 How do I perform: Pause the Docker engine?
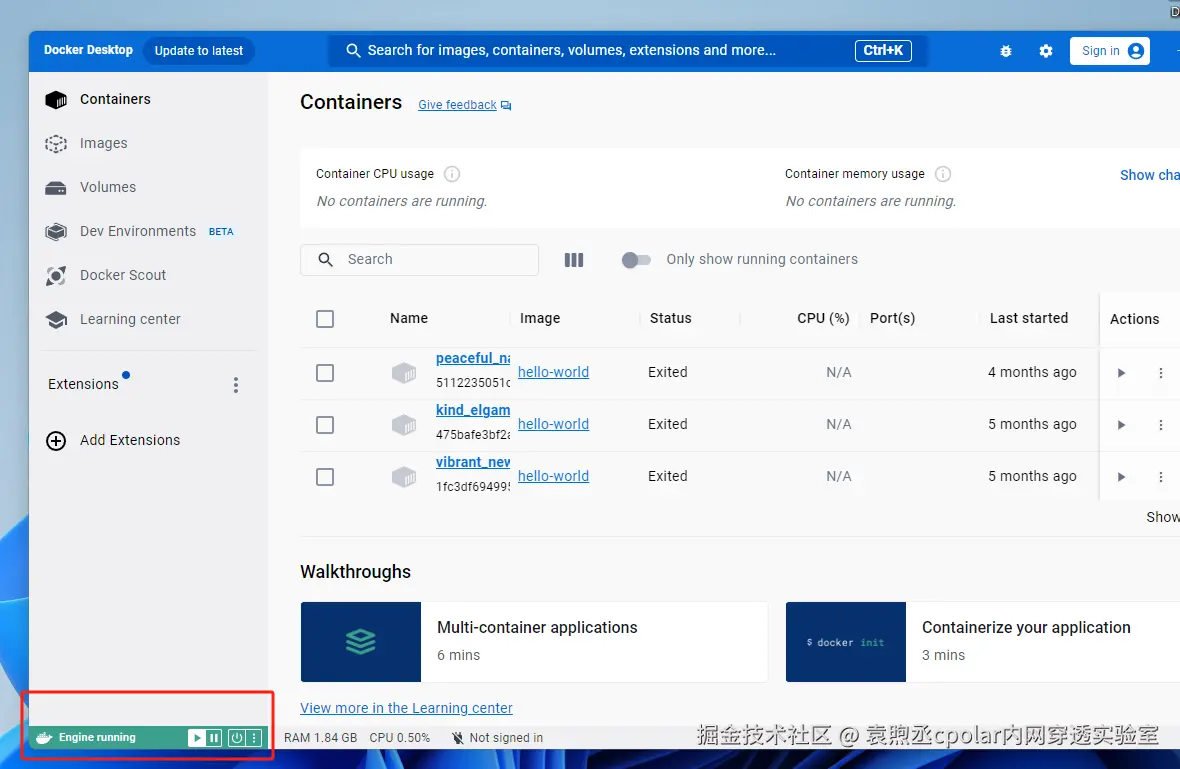click(214, 738)
